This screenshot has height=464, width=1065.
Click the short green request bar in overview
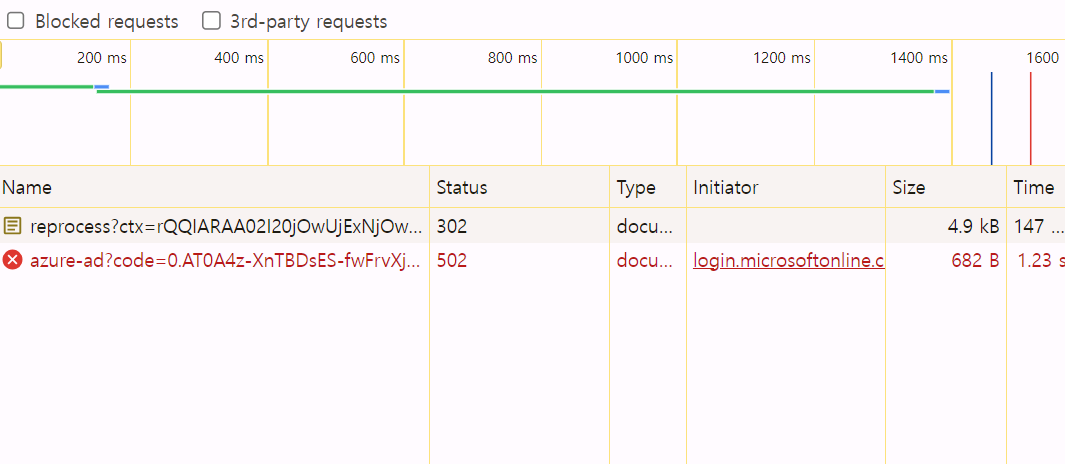coord(46,86)
